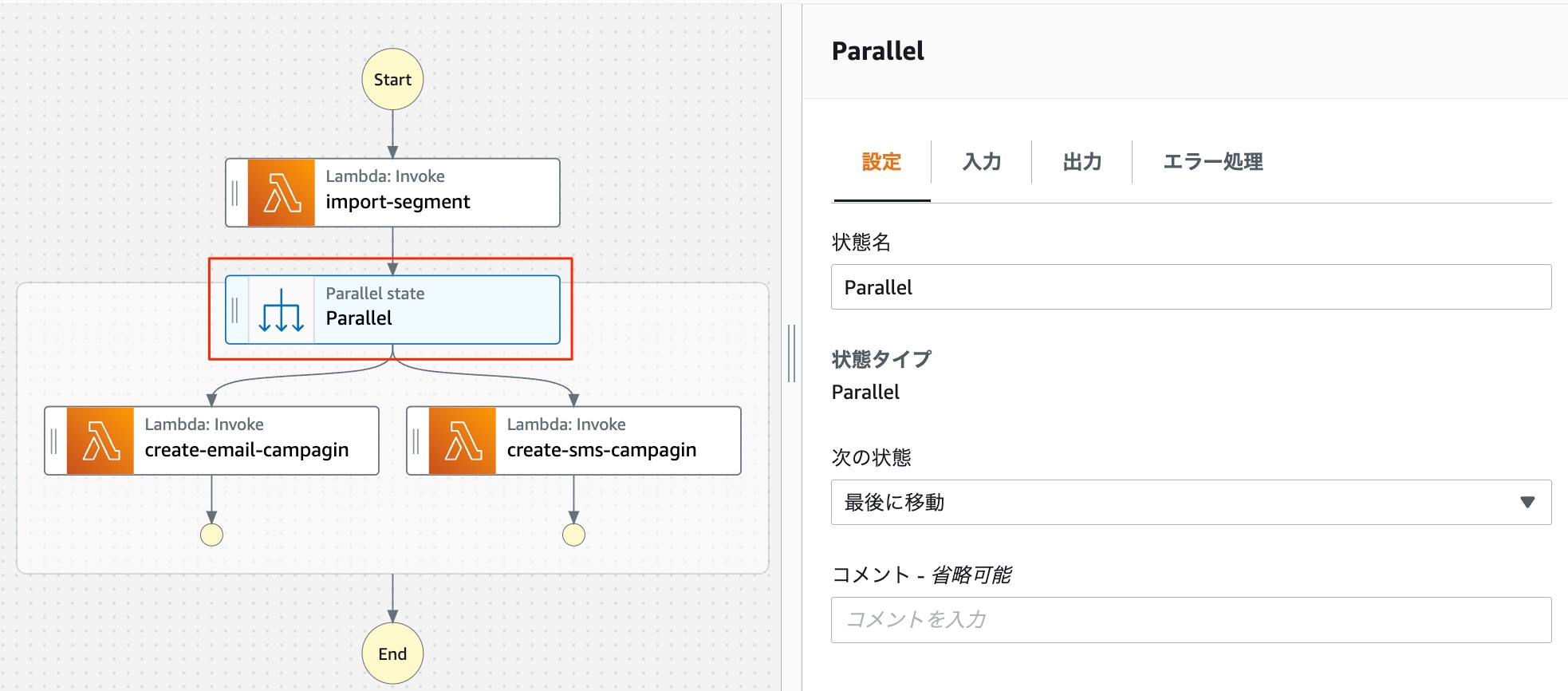
Task: Click Lambda: Invoke label above import-segment
Action: pos(385,176)
